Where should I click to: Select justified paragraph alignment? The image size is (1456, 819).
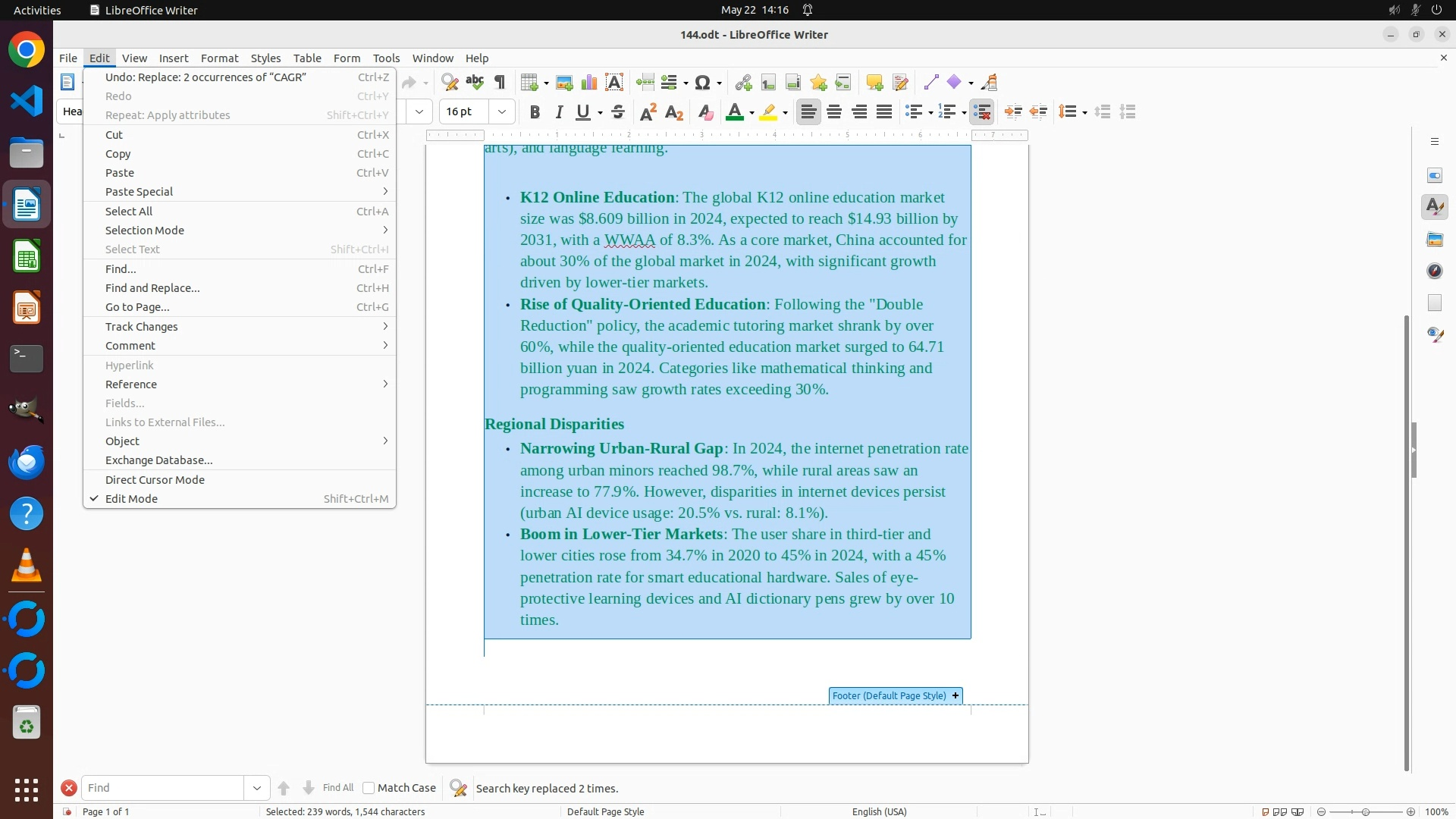[x=884, y=112]
